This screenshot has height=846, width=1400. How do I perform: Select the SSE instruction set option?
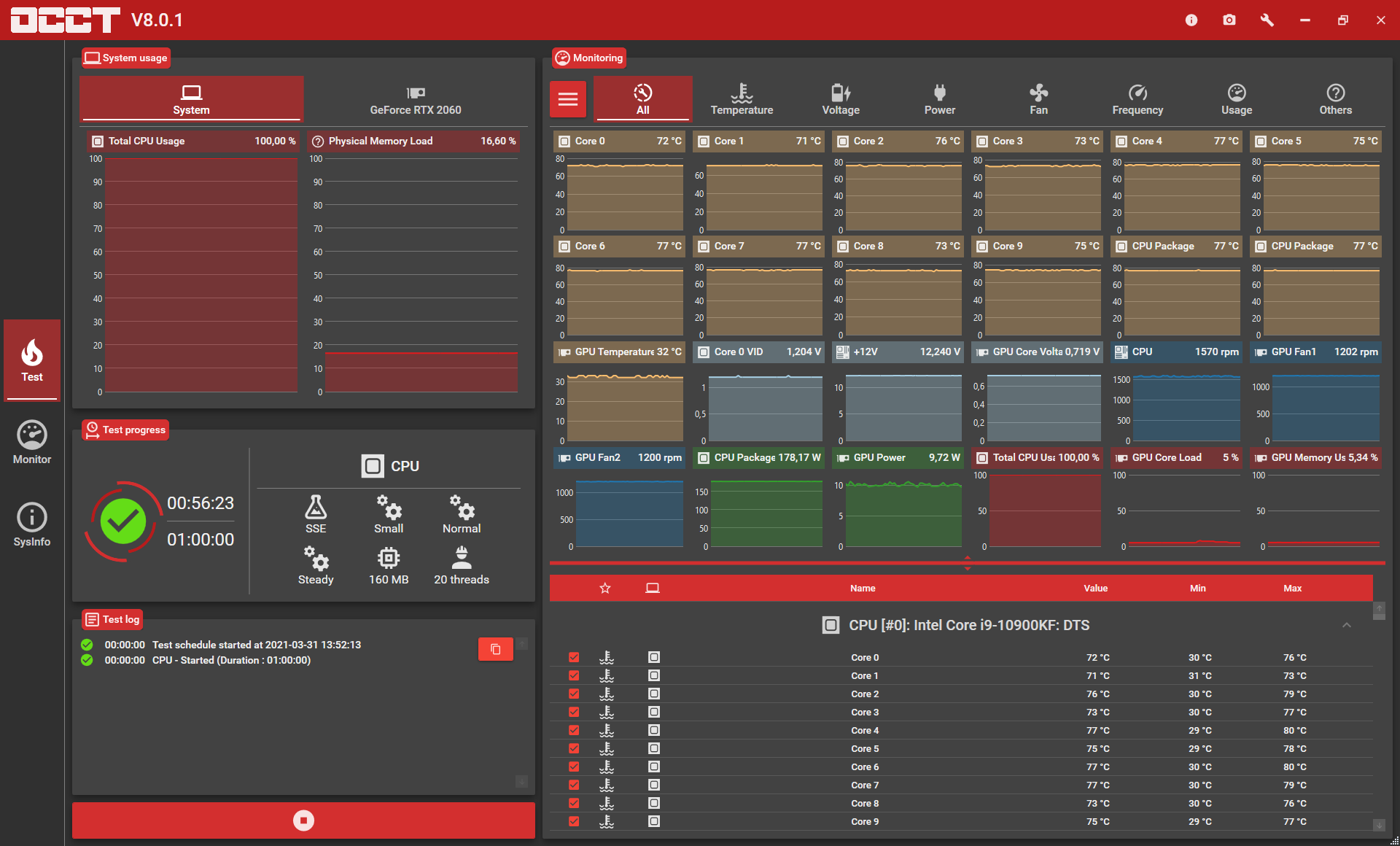[x=316, y=514]
